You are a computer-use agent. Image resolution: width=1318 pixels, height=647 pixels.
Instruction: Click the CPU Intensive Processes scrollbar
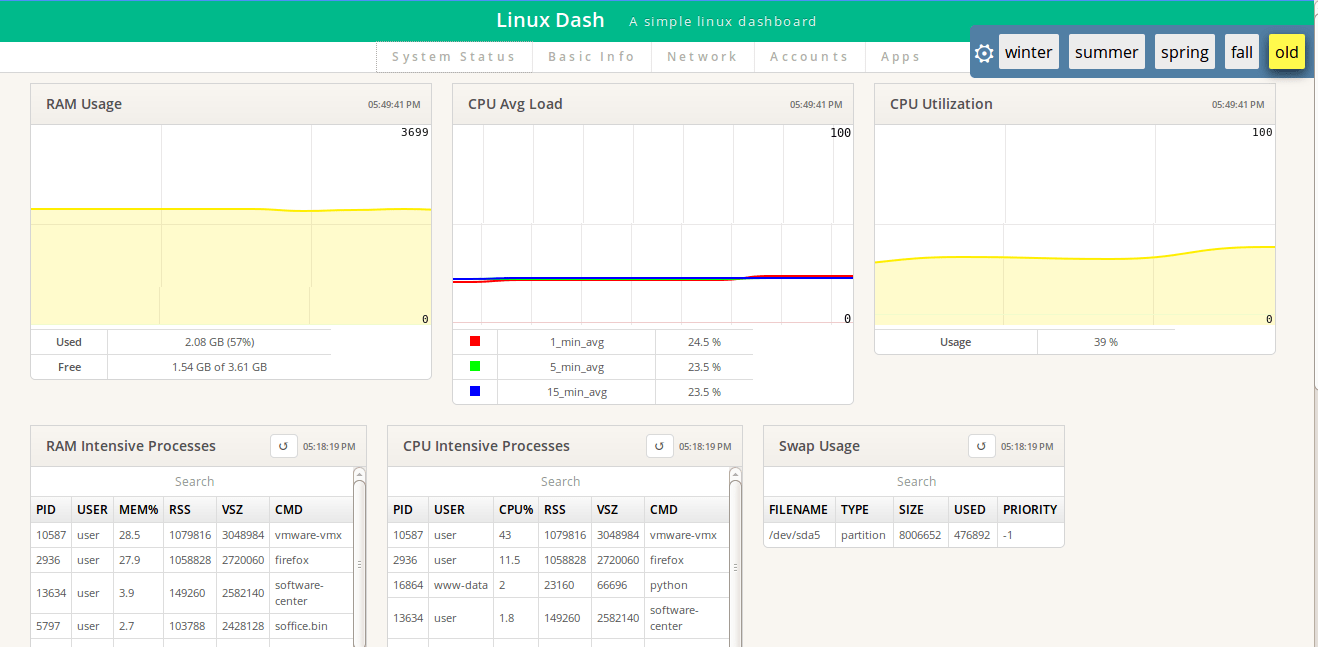[x=737, y=560]
